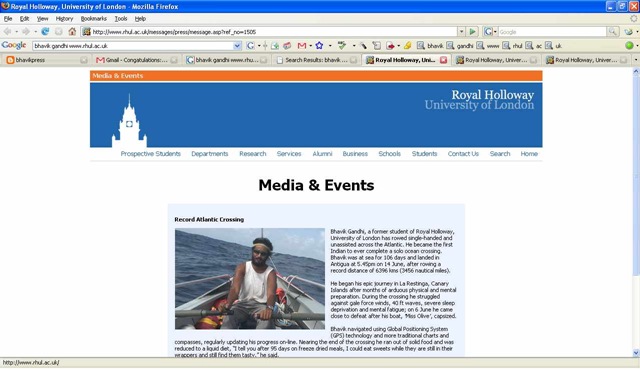Click the spell check icon in Google toolbar
The image size is (640, 370).
coord(342,46)
